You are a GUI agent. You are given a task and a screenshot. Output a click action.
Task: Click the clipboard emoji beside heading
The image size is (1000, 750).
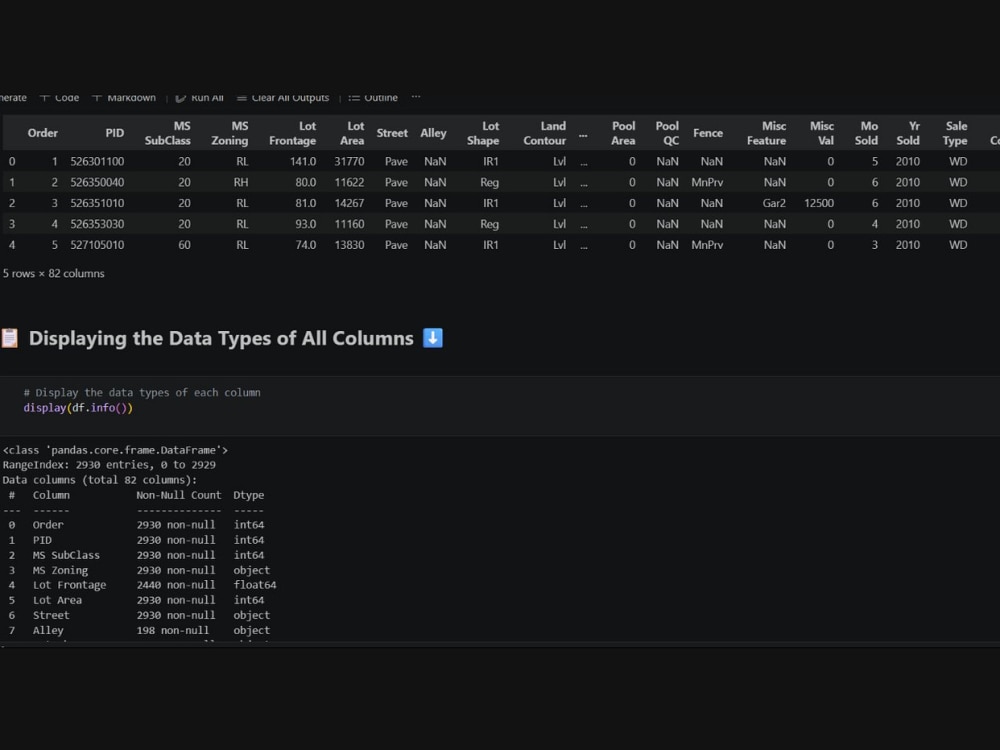(x=10, y=338)
